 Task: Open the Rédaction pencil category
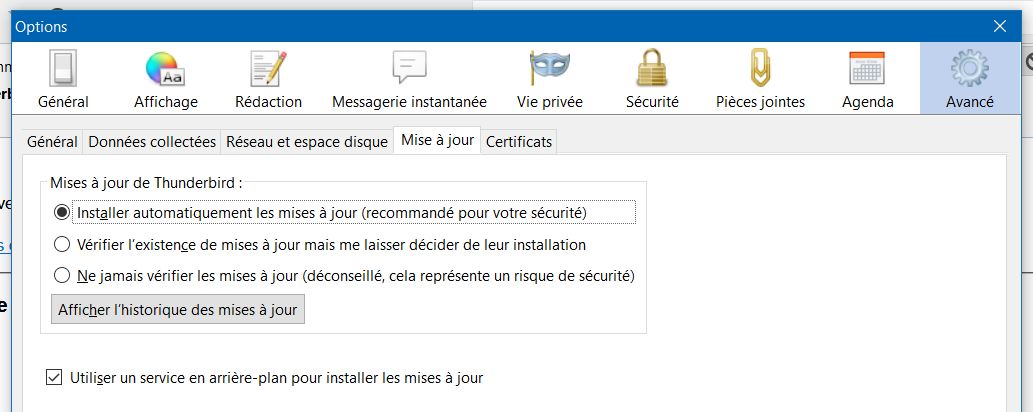coord(268,79)
